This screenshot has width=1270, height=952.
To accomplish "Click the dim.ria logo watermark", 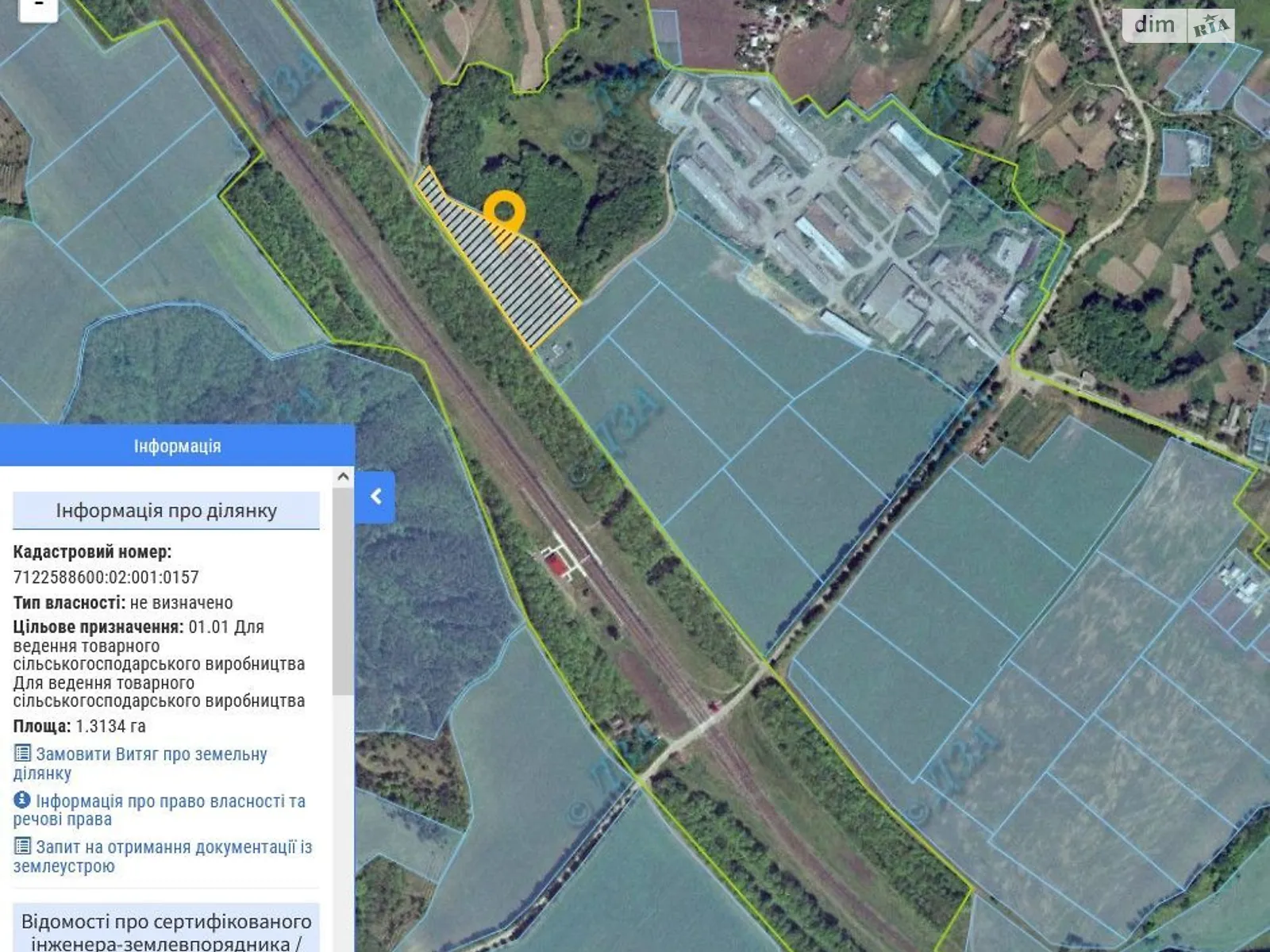I will (1178, 25).
